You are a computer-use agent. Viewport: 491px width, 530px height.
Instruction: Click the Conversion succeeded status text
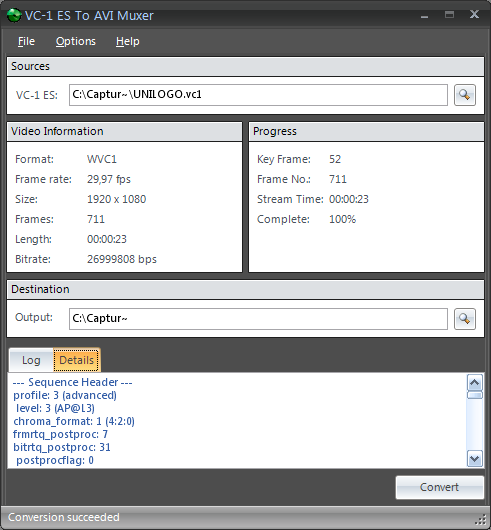[x=64, y=517]
